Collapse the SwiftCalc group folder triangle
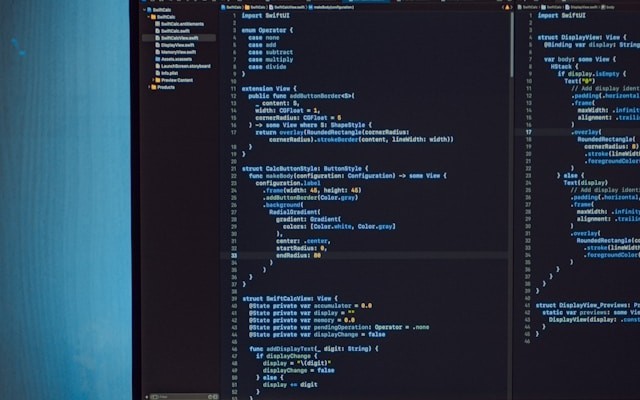 149,17
